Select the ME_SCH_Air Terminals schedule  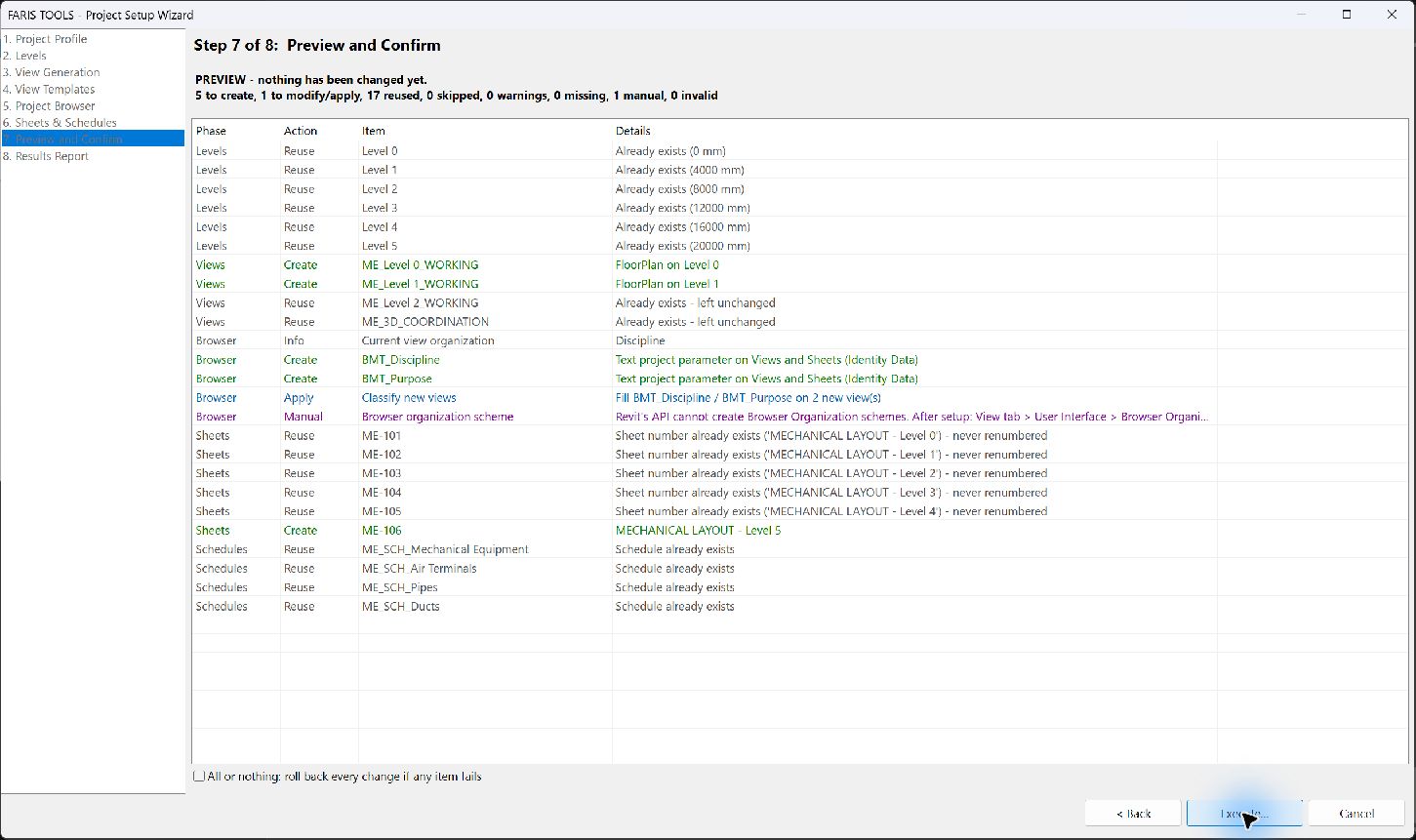(x=420, y=569)
